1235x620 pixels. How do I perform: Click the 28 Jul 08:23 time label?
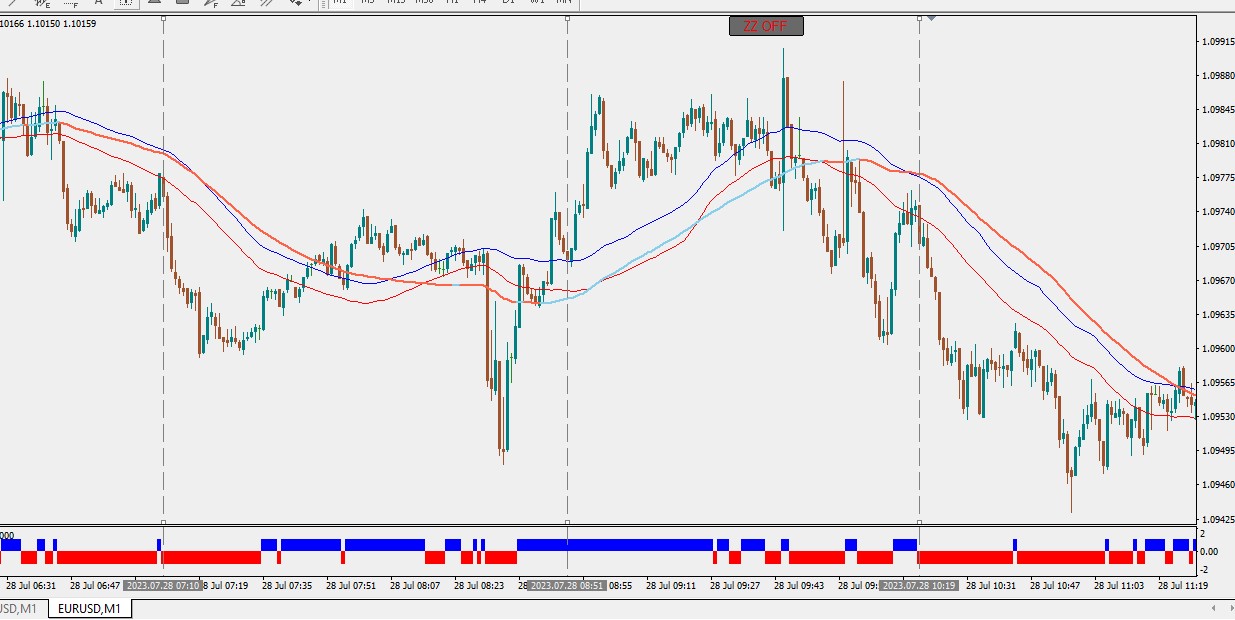pos(479,585)
